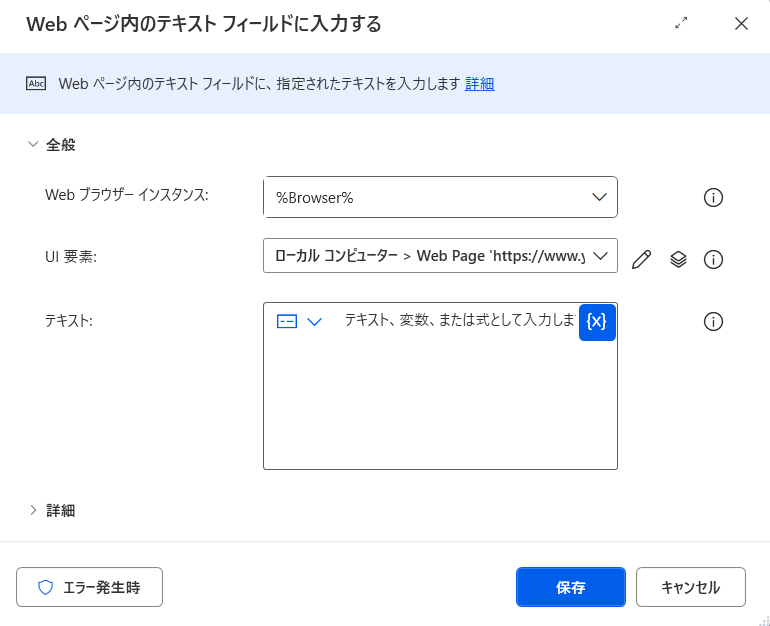This screenshot has width=770, height=626.
Task: Click the expand dialog size icon
Action: tap(682, 24)
